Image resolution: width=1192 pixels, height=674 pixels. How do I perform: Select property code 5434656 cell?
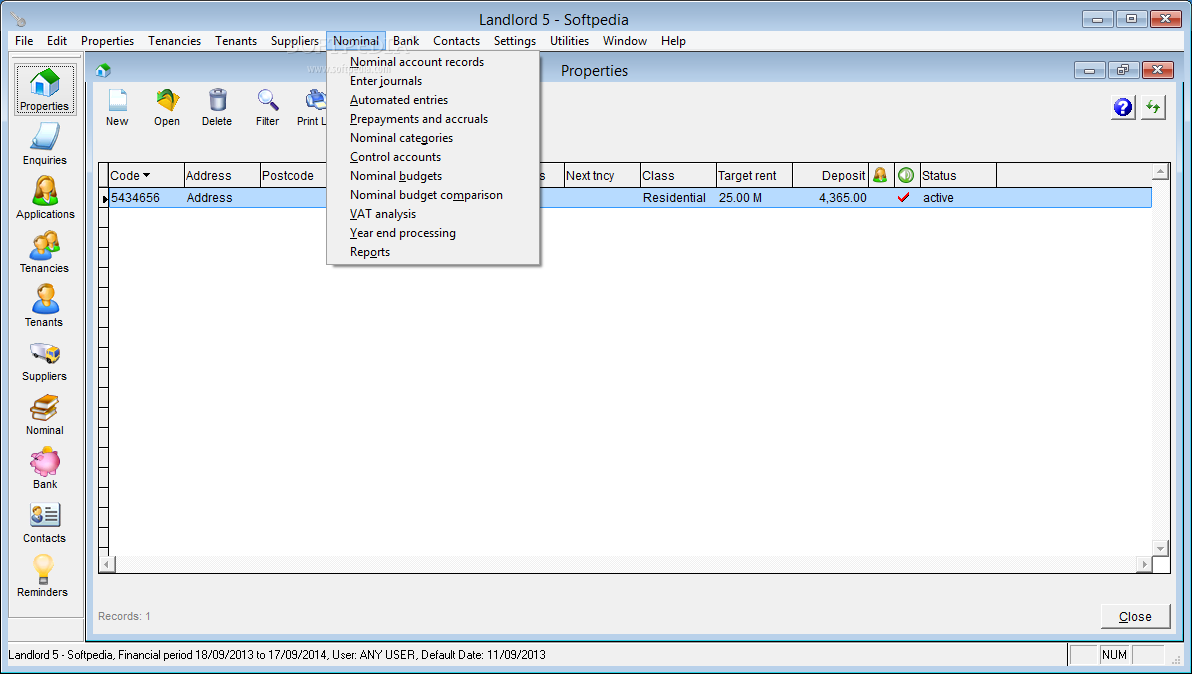[146, 198]
